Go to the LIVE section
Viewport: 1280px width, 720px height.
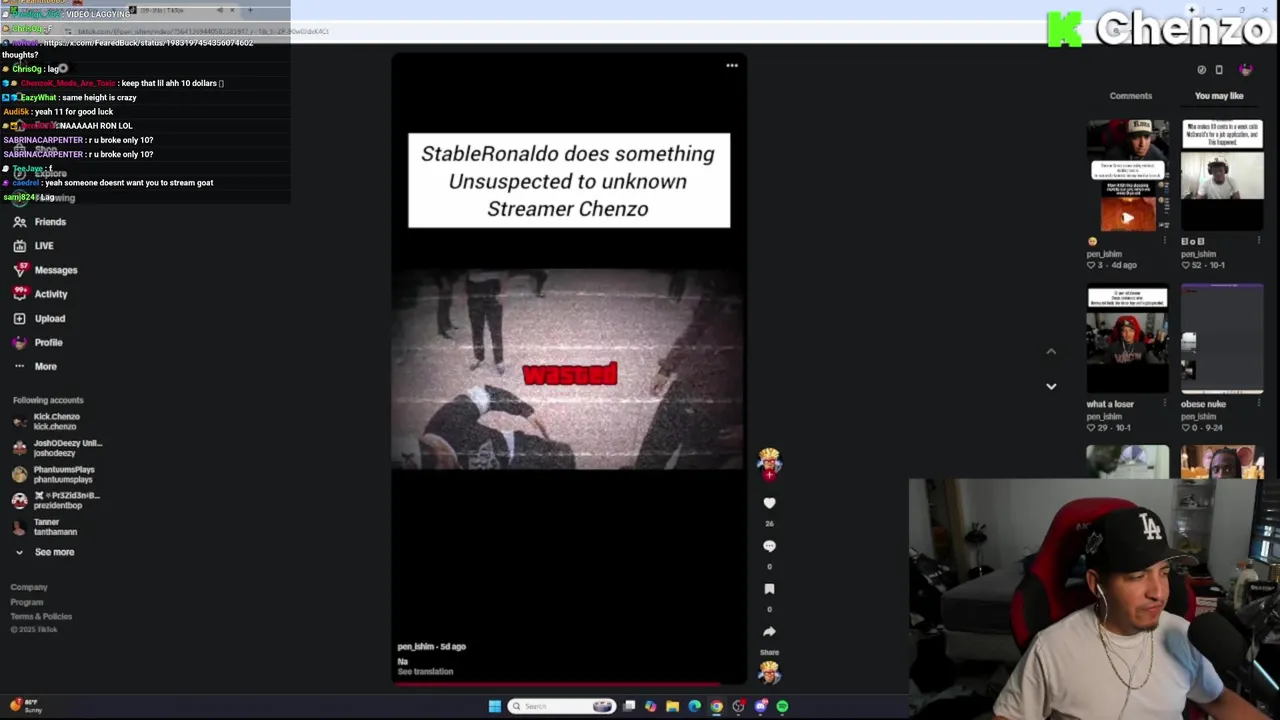tap(33, 246)
